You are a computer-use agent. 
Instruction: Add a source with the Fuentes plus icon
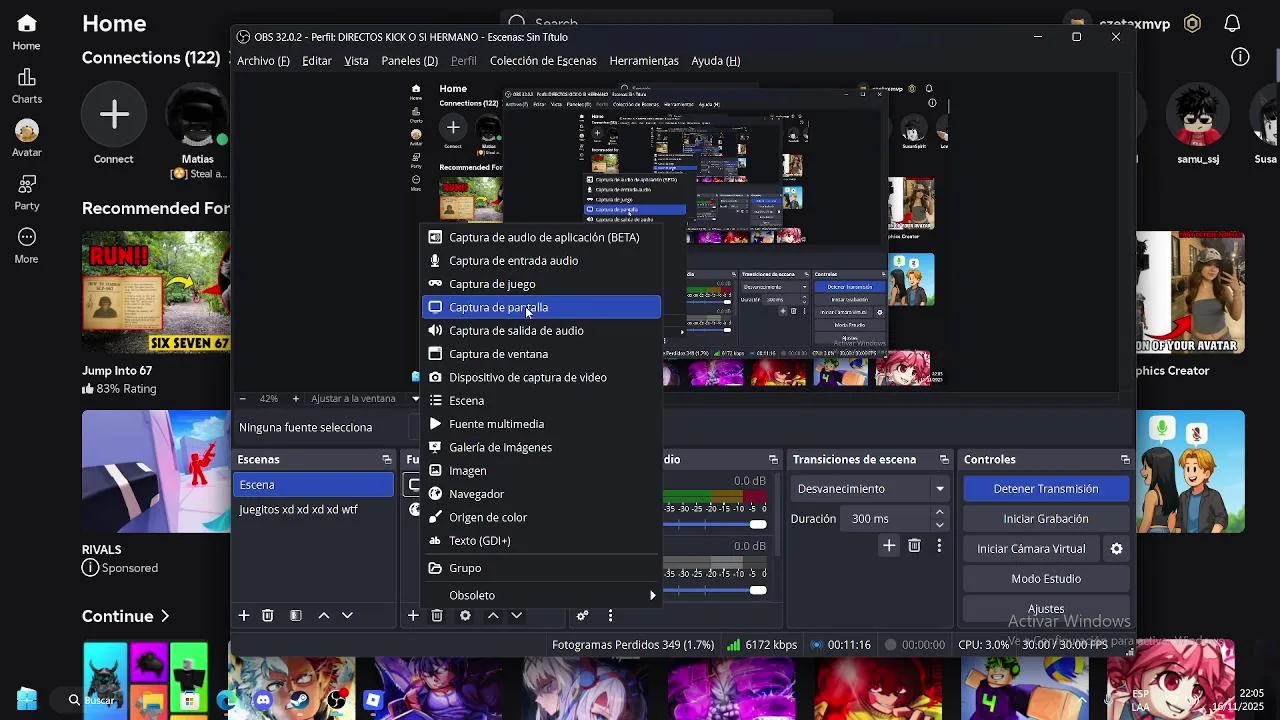(x=412, y=616)
